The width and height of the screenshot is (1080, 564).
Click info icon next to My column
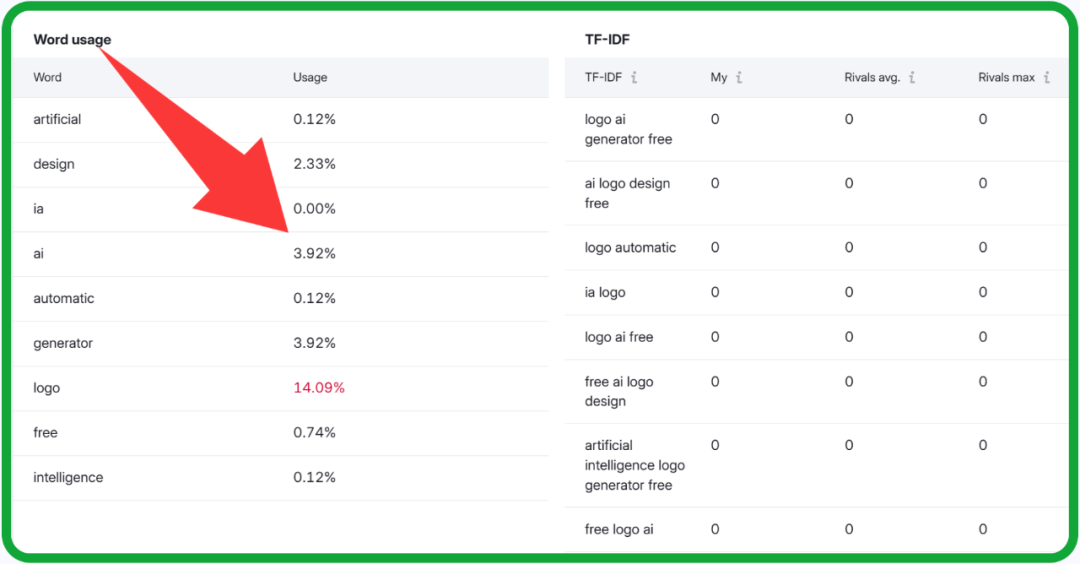[739, 78]
